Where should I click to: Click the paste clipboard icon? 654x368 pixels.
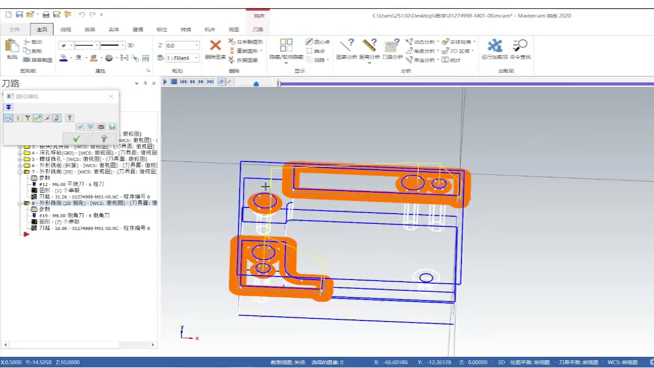point(12,45)
